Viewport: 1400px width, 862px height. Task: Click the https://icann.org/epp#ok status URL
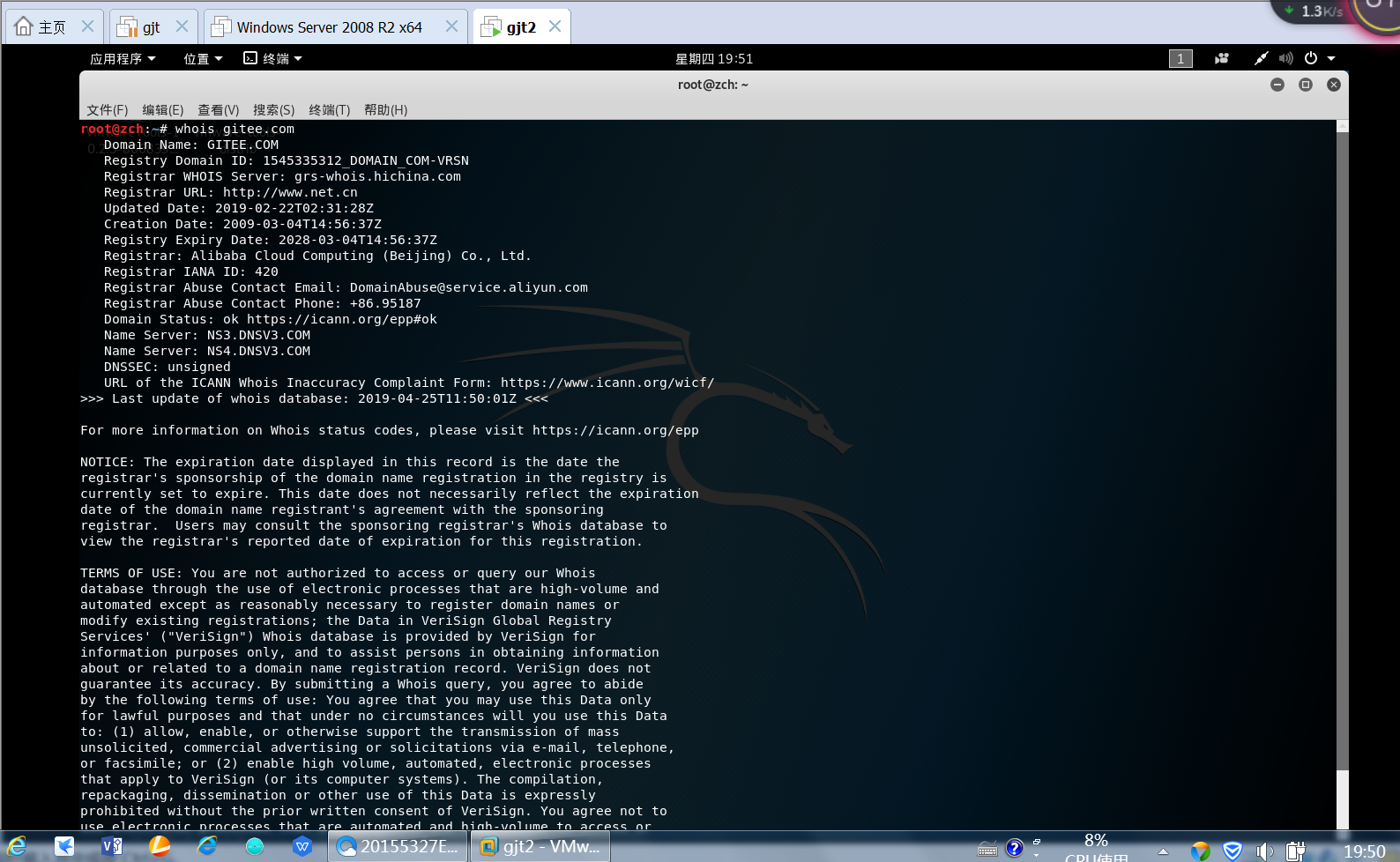(342, 319)
